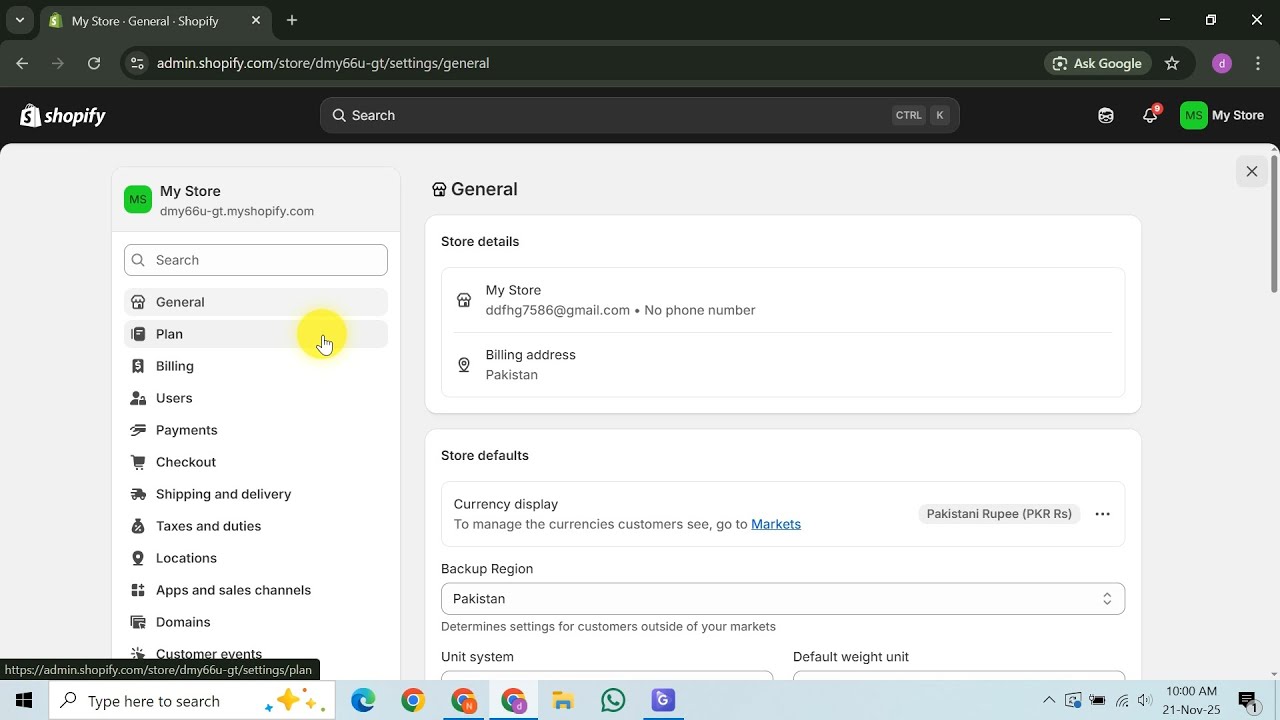Open Users settings

256,398
